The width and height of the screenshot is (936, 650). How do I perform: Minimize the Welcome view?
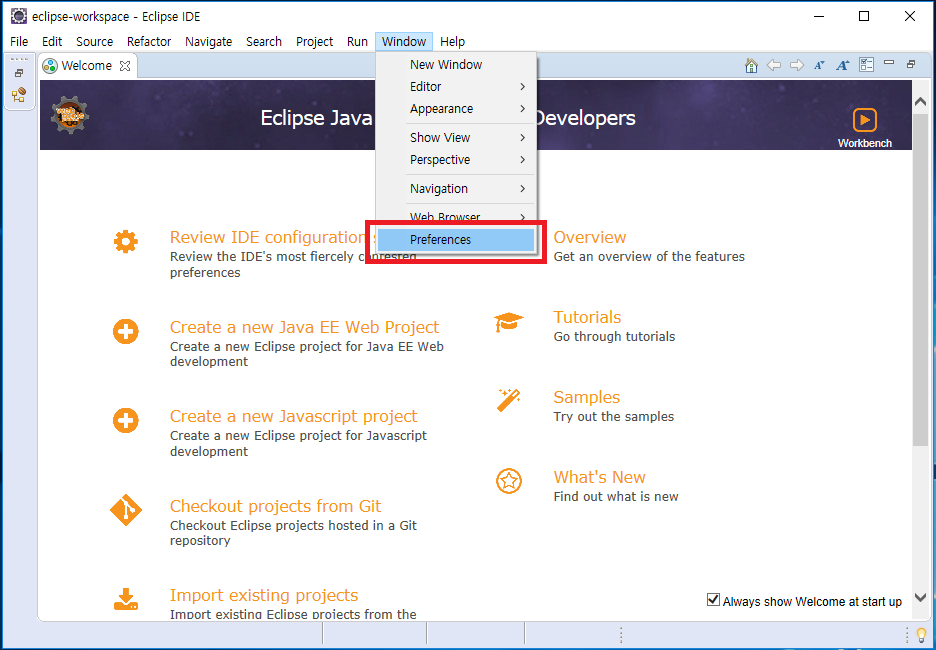pyautogui.click(x=889, y=63)
